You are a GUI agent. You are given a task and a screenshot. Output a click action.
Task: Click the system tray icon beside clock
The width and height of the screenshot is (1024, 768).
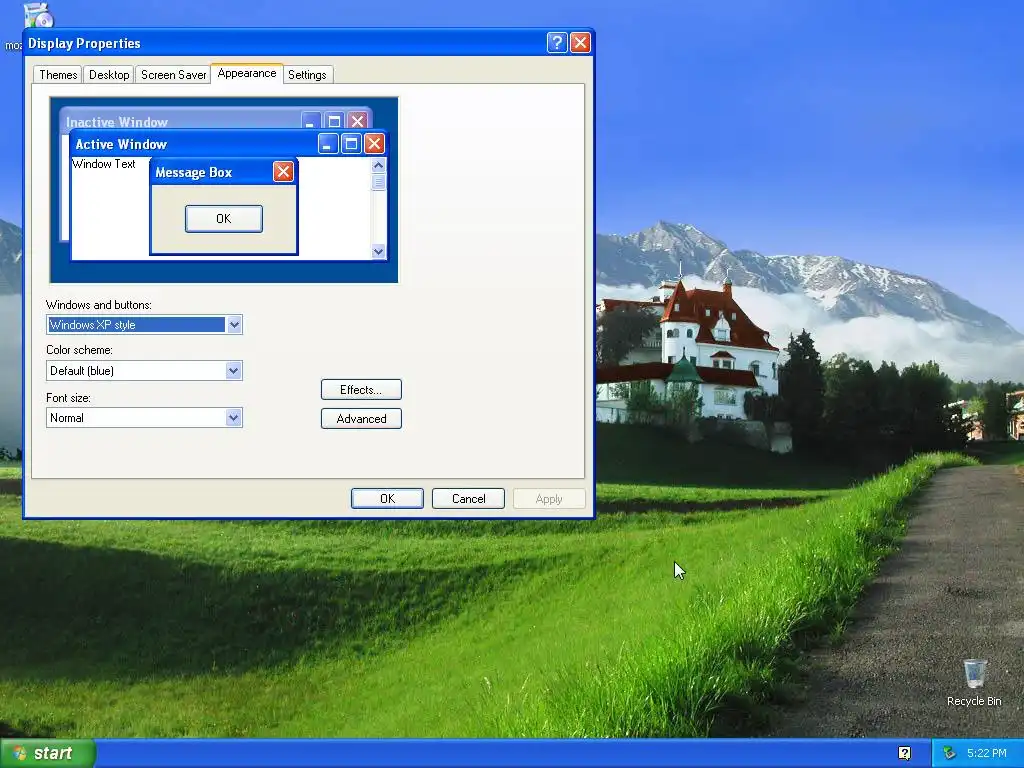click(949, 753)
